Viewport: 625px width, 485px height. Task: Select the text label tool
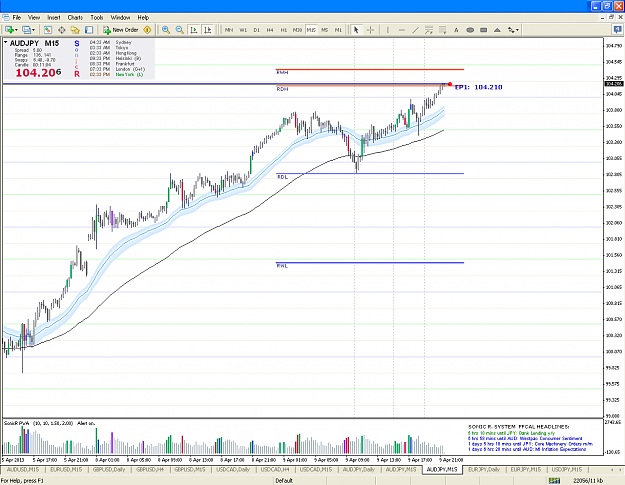coord(456,30)
